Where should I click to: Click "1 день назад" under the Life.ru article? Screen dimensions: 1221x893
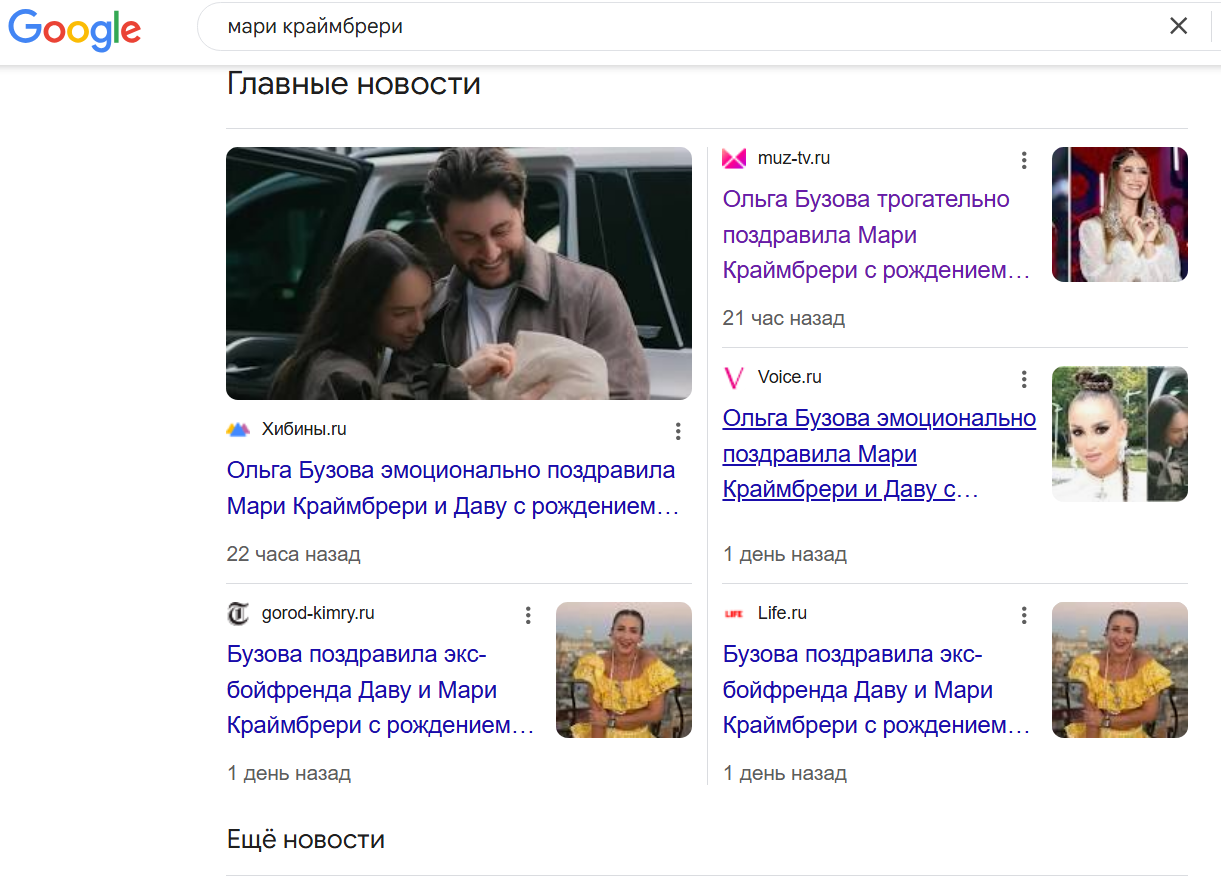785,773
